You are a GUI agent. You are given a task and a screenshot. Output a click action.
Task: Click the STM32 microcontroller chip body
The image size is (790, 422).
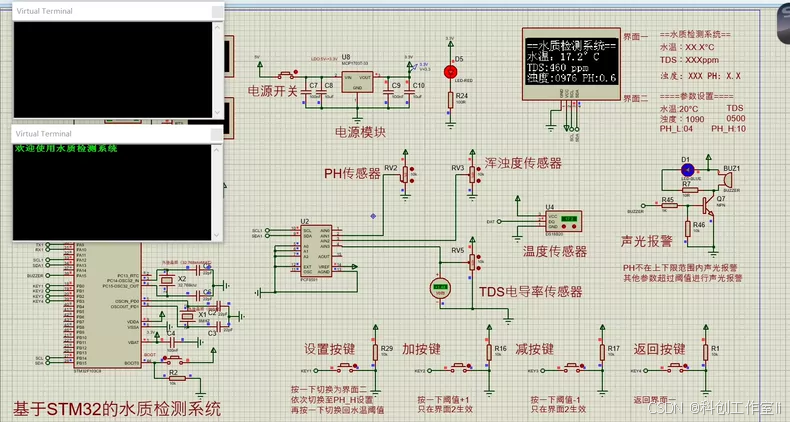coord(107,306)
